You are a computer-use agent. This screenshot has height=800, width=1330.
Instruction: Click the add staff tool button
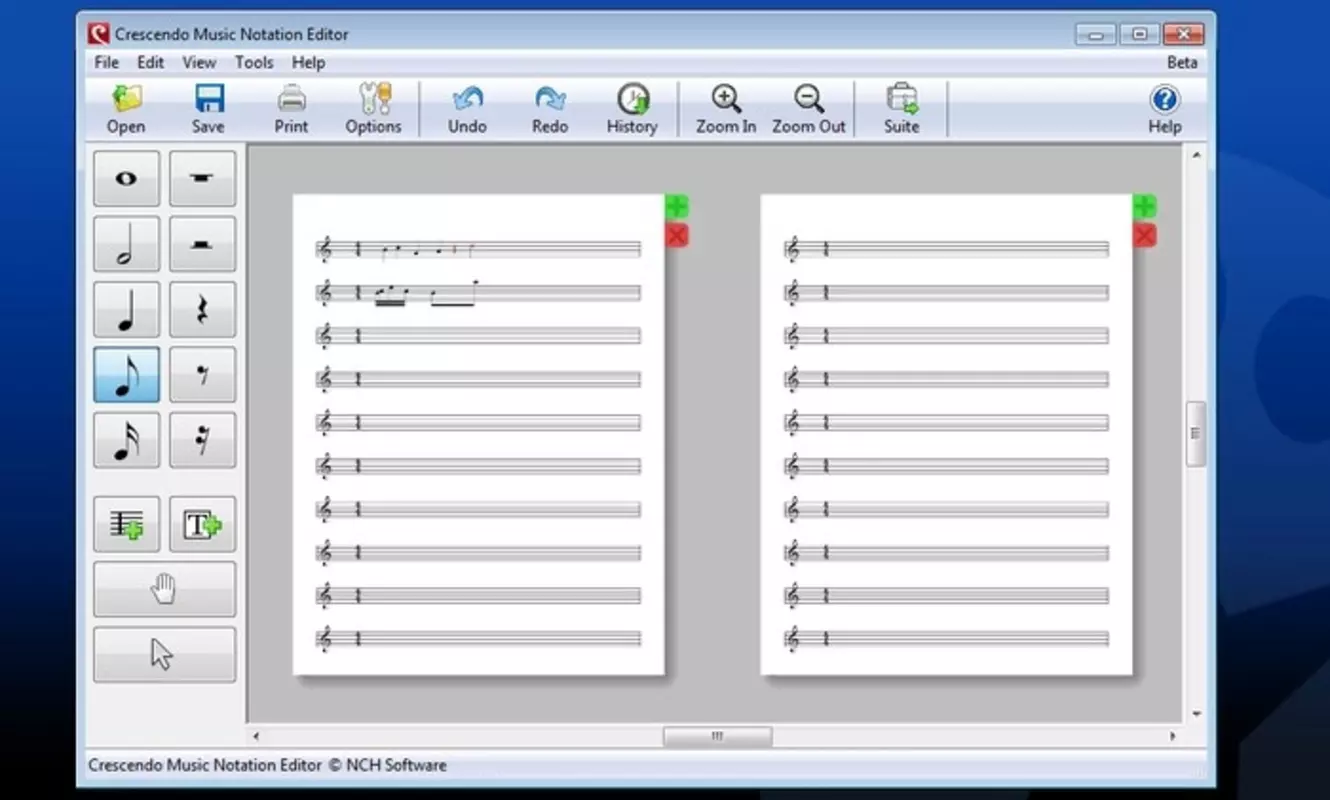126,524
